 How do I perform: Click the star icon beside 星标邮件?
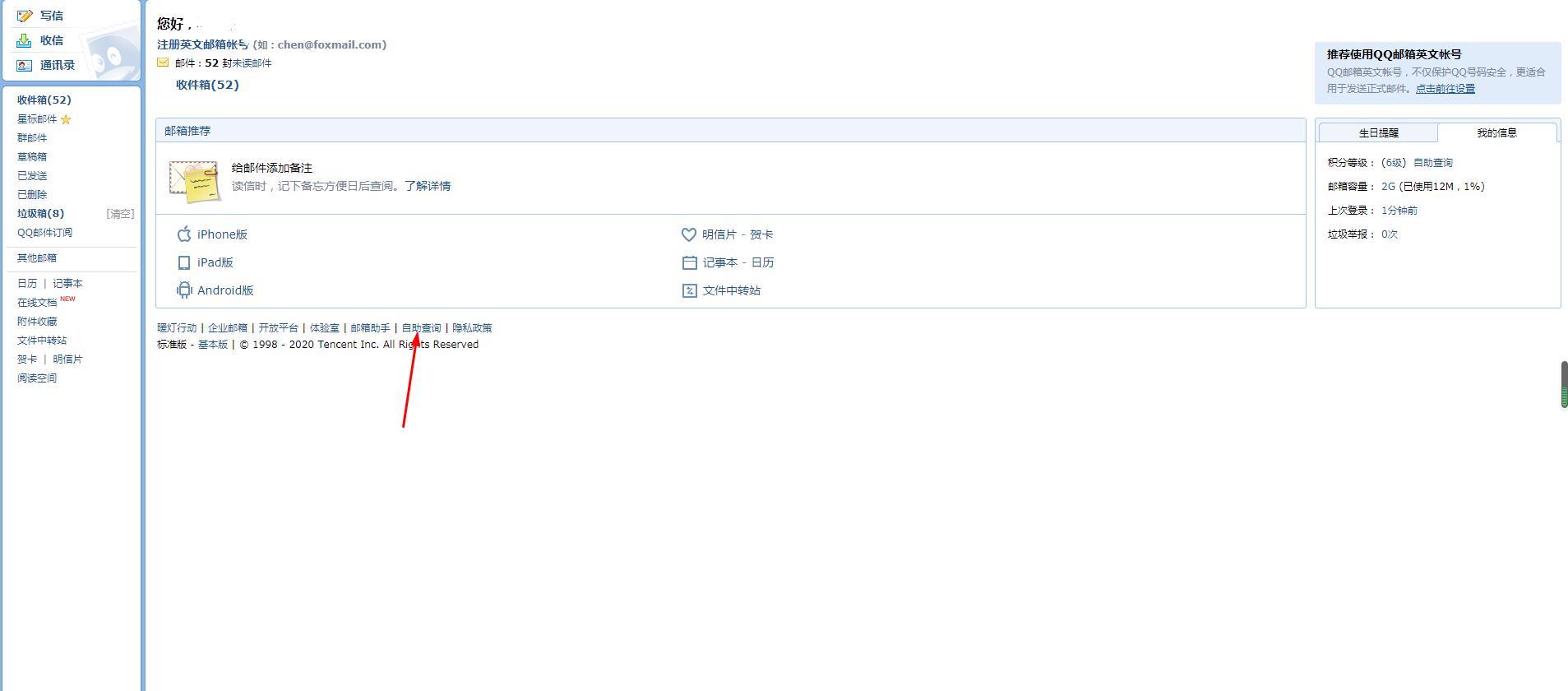click(66, 119)
